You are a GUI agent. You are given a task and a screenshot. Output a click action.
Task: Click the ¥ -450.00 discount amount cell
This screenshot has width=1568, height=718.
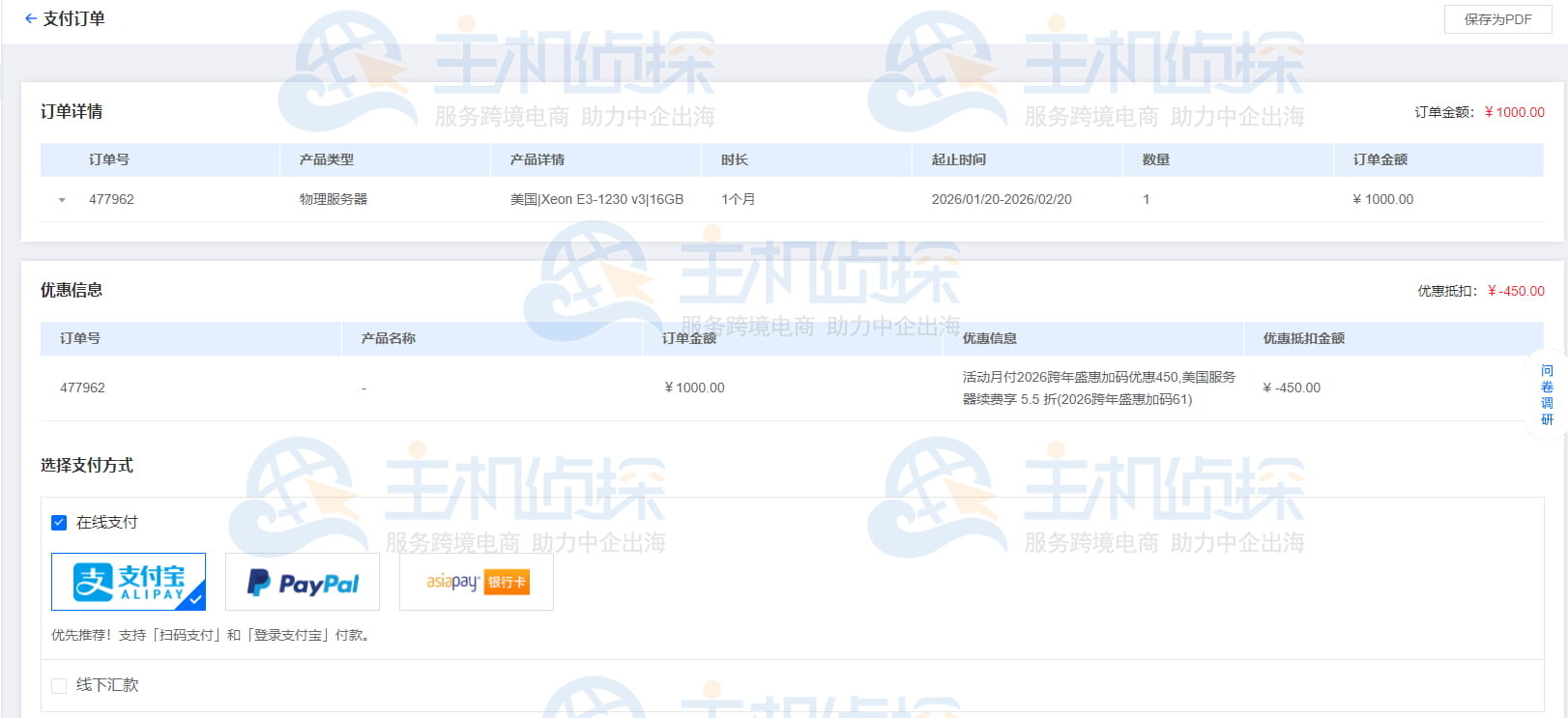click(1292, 388)
